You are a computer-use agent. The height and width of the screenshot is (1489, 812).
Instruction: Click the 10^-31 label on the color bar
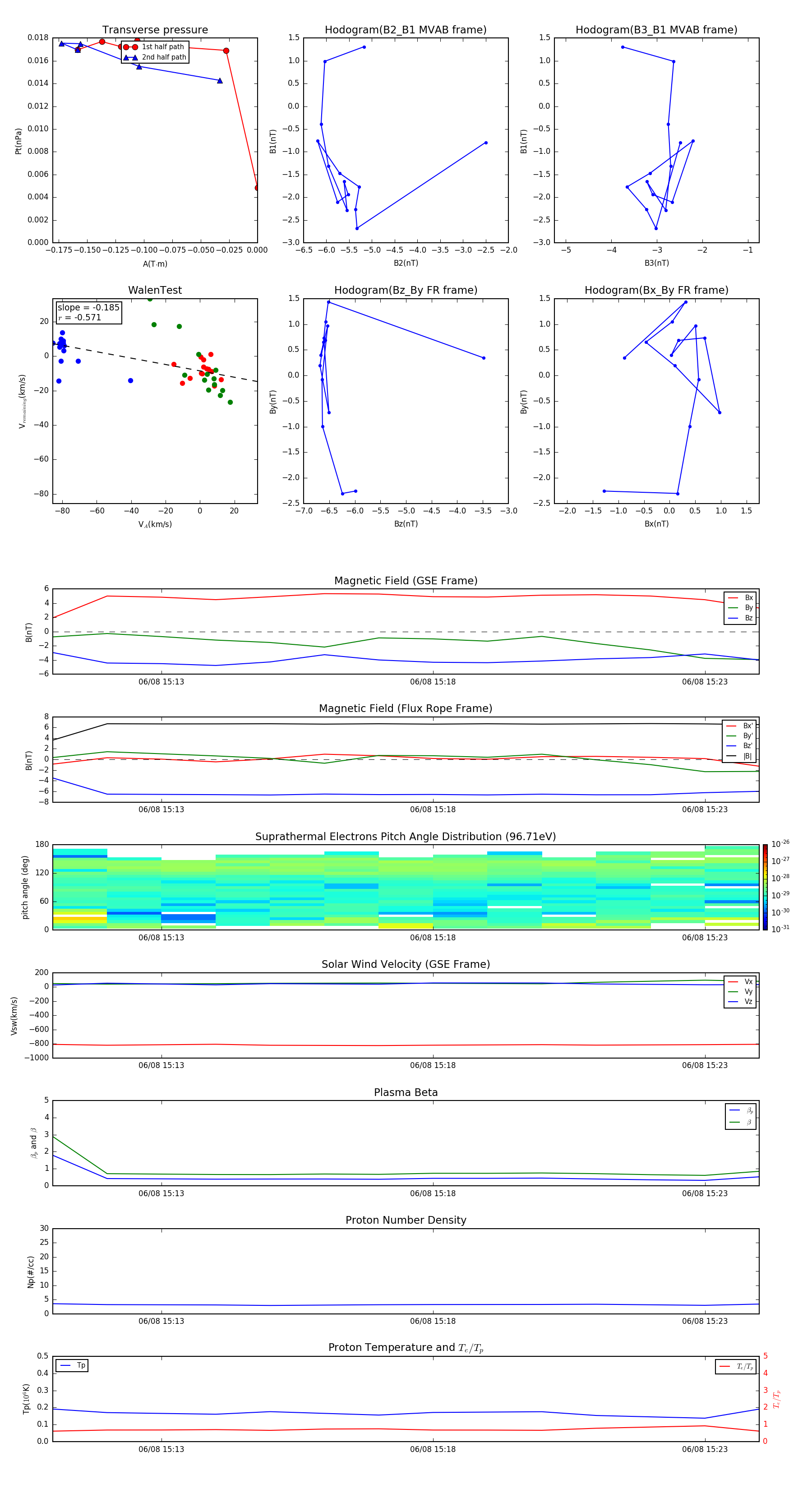(780, 929)
